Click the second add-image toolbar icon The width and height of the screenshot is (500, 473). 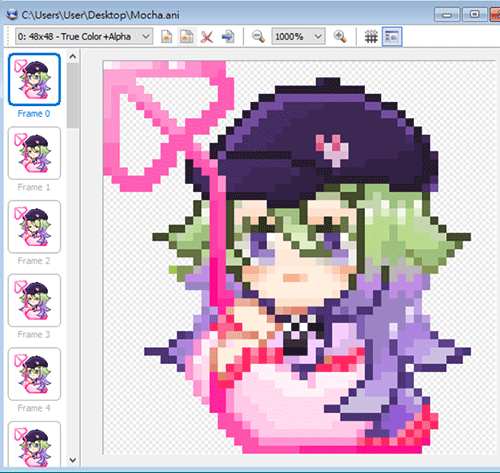[x=186, y=37]
